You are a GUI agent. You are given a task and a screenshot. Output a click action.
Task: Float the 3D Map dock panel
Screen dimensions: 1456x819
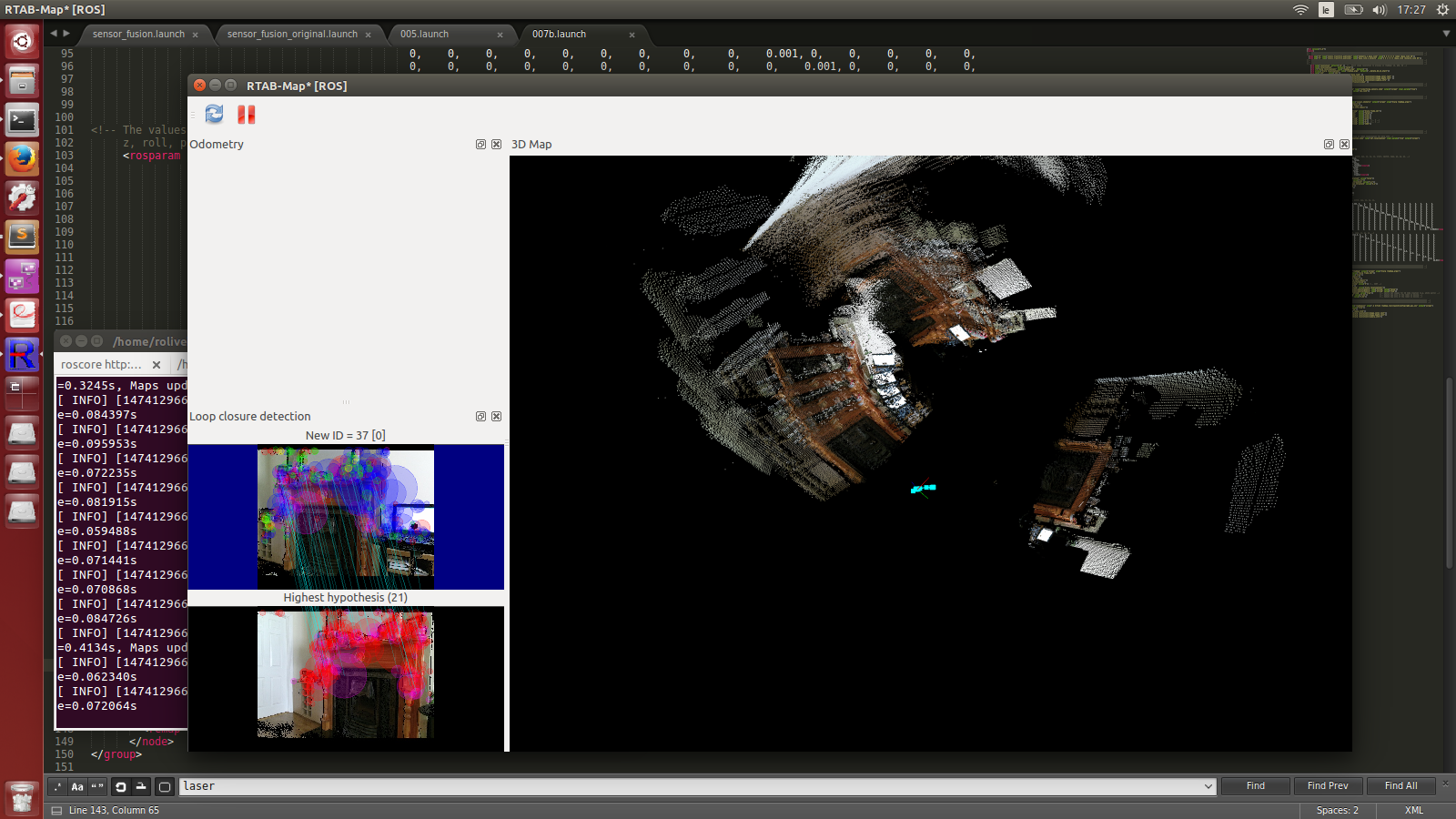coord(1329,145)
